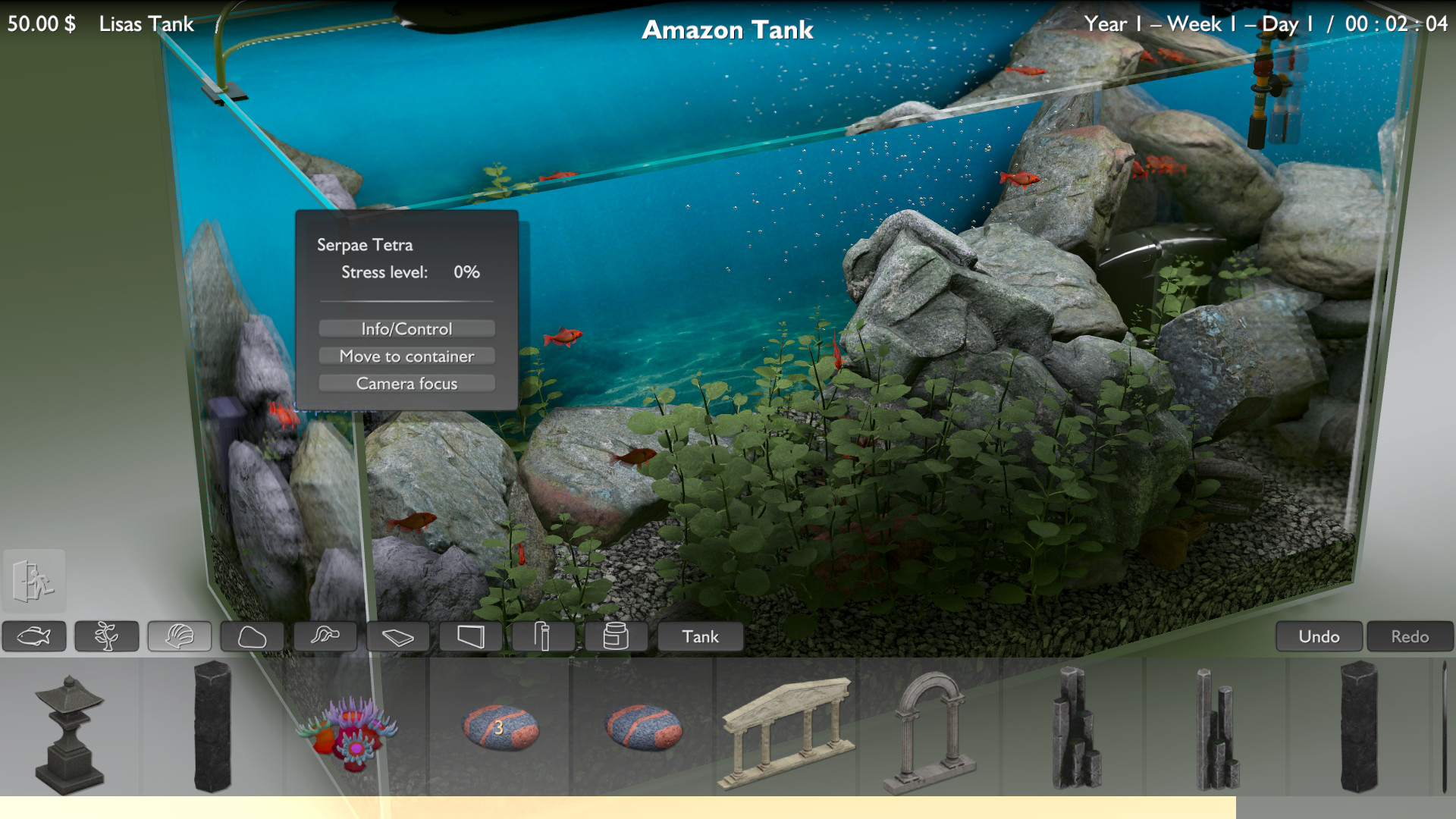
Task: Open the driftwood category icon
Action: click(x=325, y=636)
